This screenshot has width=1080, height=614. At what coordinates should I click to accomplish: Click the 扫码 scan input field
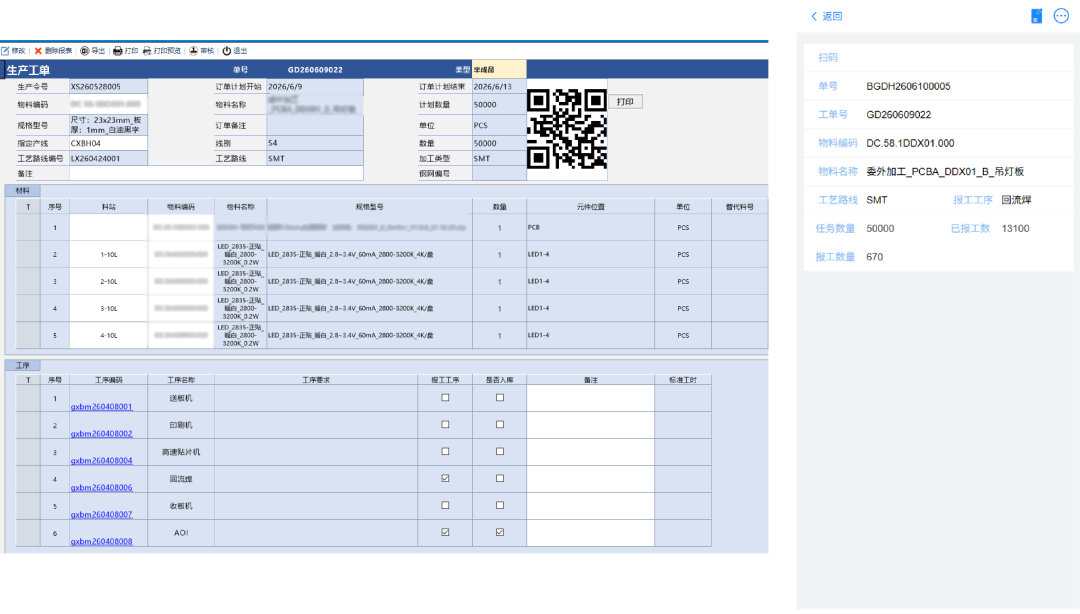tap(938, 58)
